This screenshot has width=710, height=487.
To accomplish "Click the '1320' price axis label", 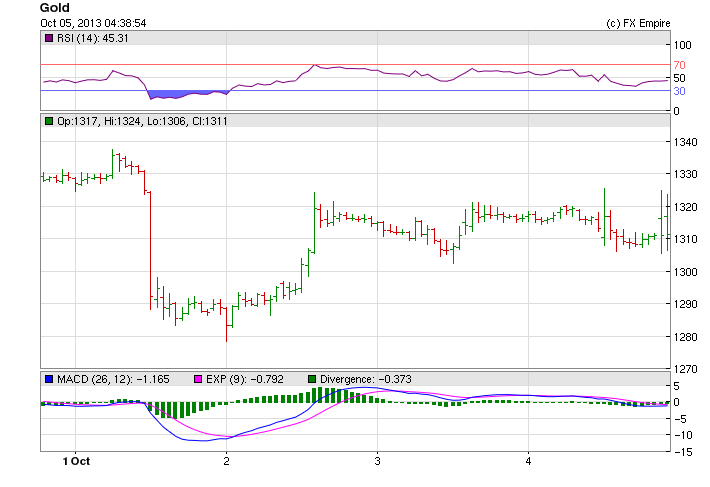I will [686, 207].
